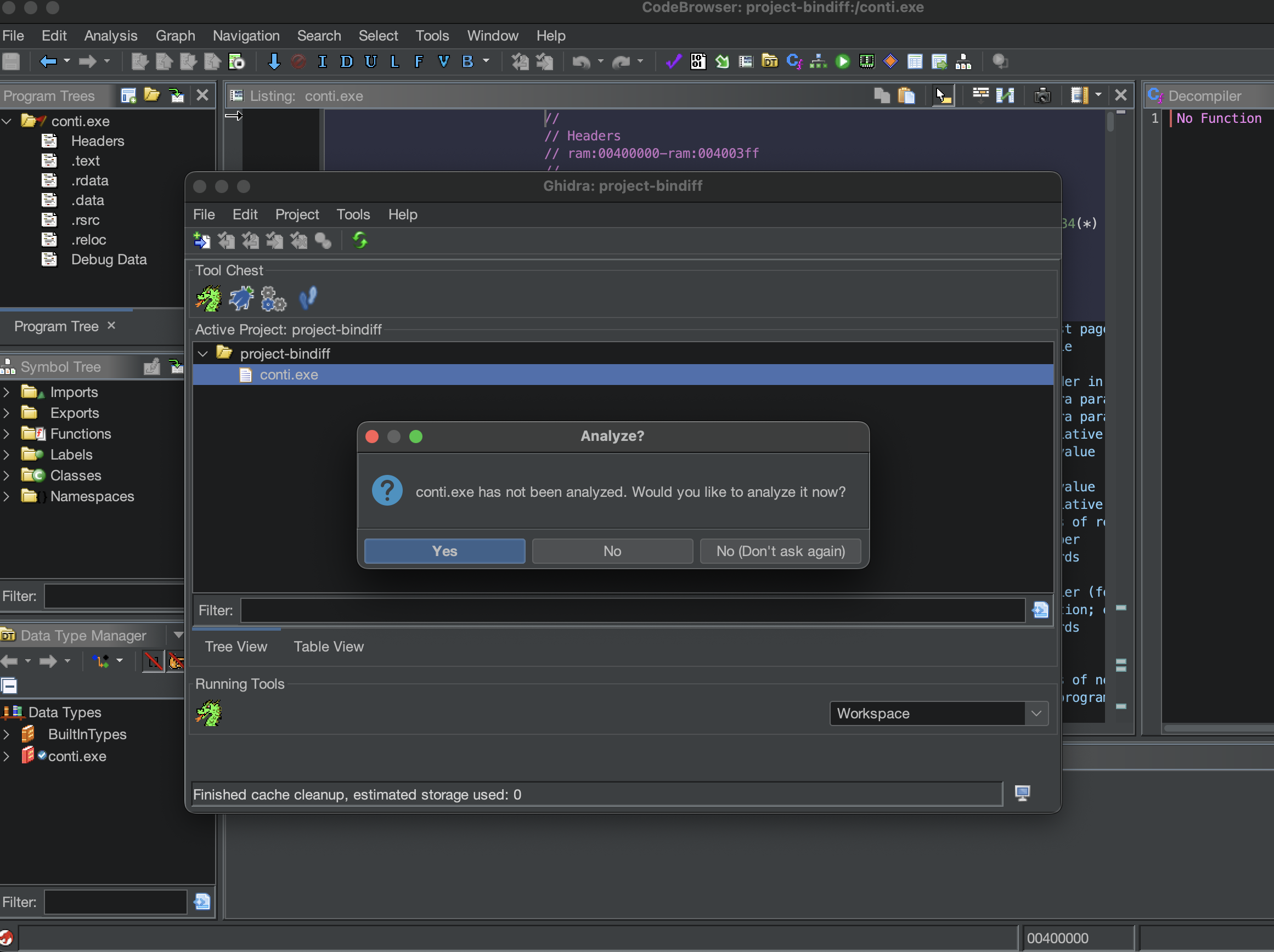Open the Debugger tool in Tool Chest
Image resolution: width=1274 pixels, height=952 pixels.
coord(241,298)
